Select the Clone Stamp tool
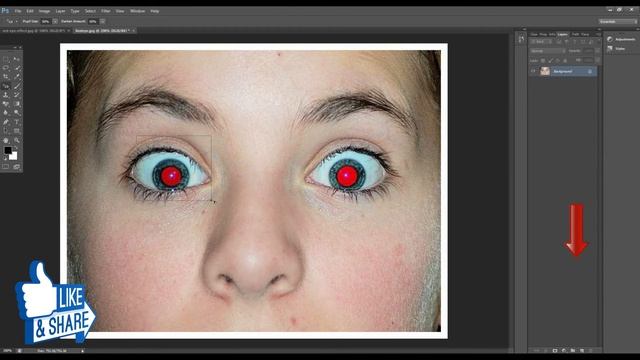The width and height of the screenshot is (640, 360). [6, 95]
